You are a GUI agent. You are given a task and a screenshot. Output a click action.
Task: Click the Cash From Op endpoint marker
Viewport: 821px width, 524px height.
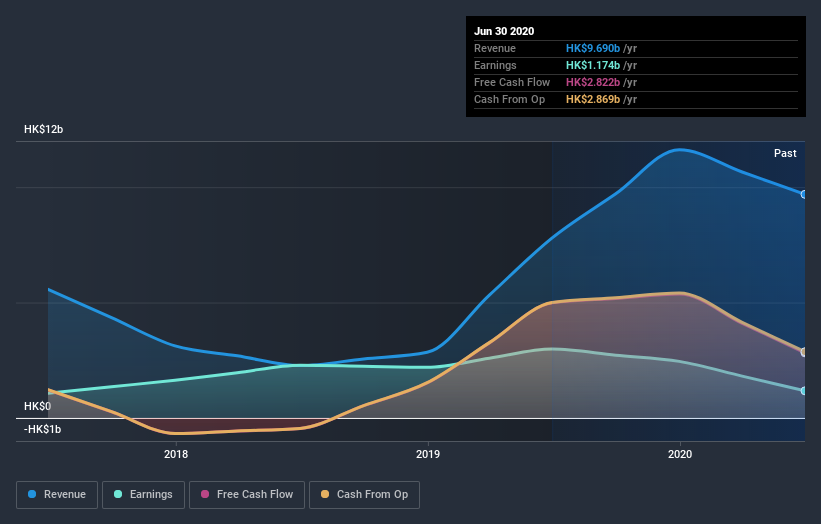(x=804, y=352)
